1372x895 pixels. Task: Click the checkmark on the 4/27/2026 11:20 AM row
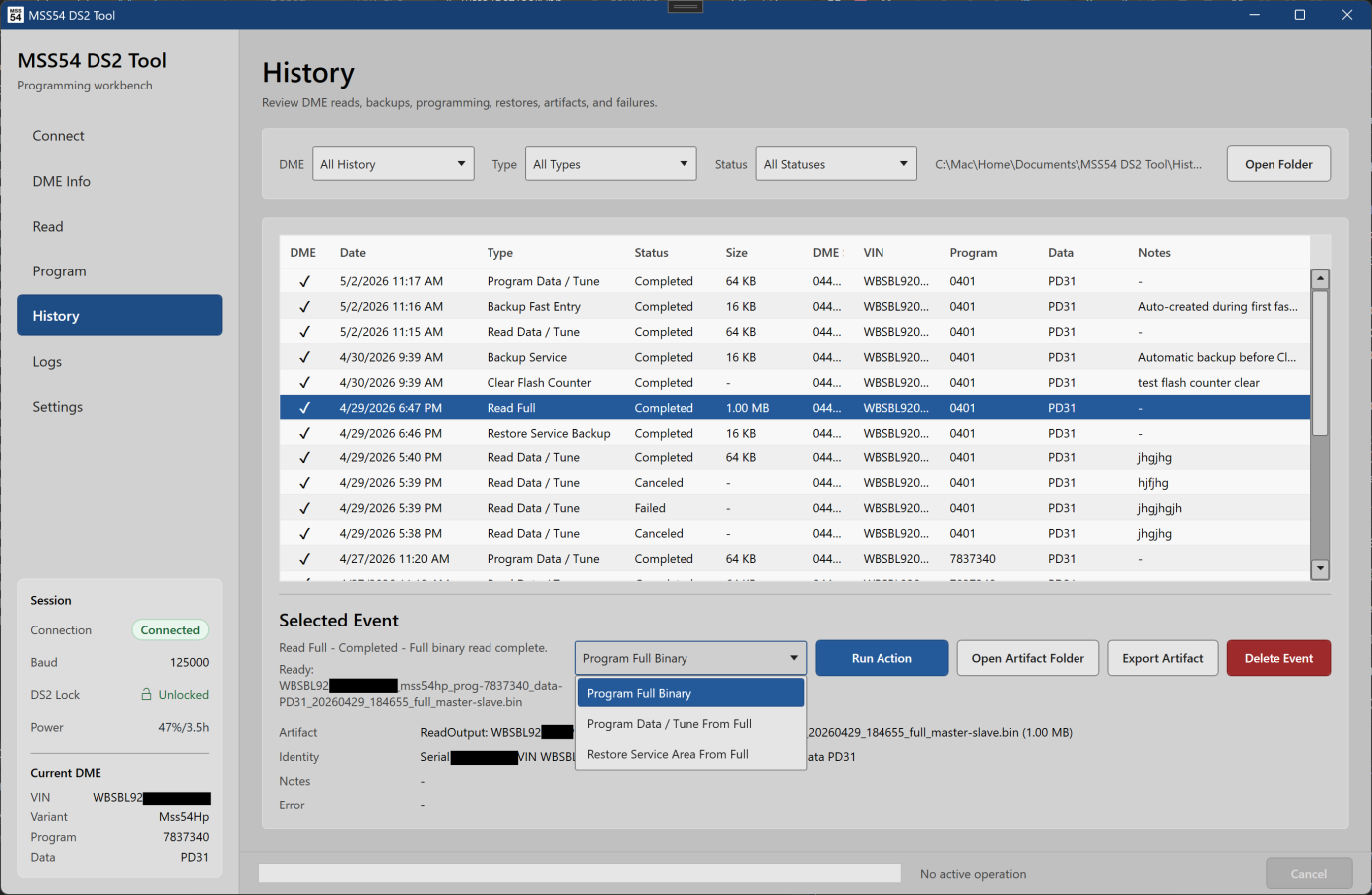tap(304, 559)
